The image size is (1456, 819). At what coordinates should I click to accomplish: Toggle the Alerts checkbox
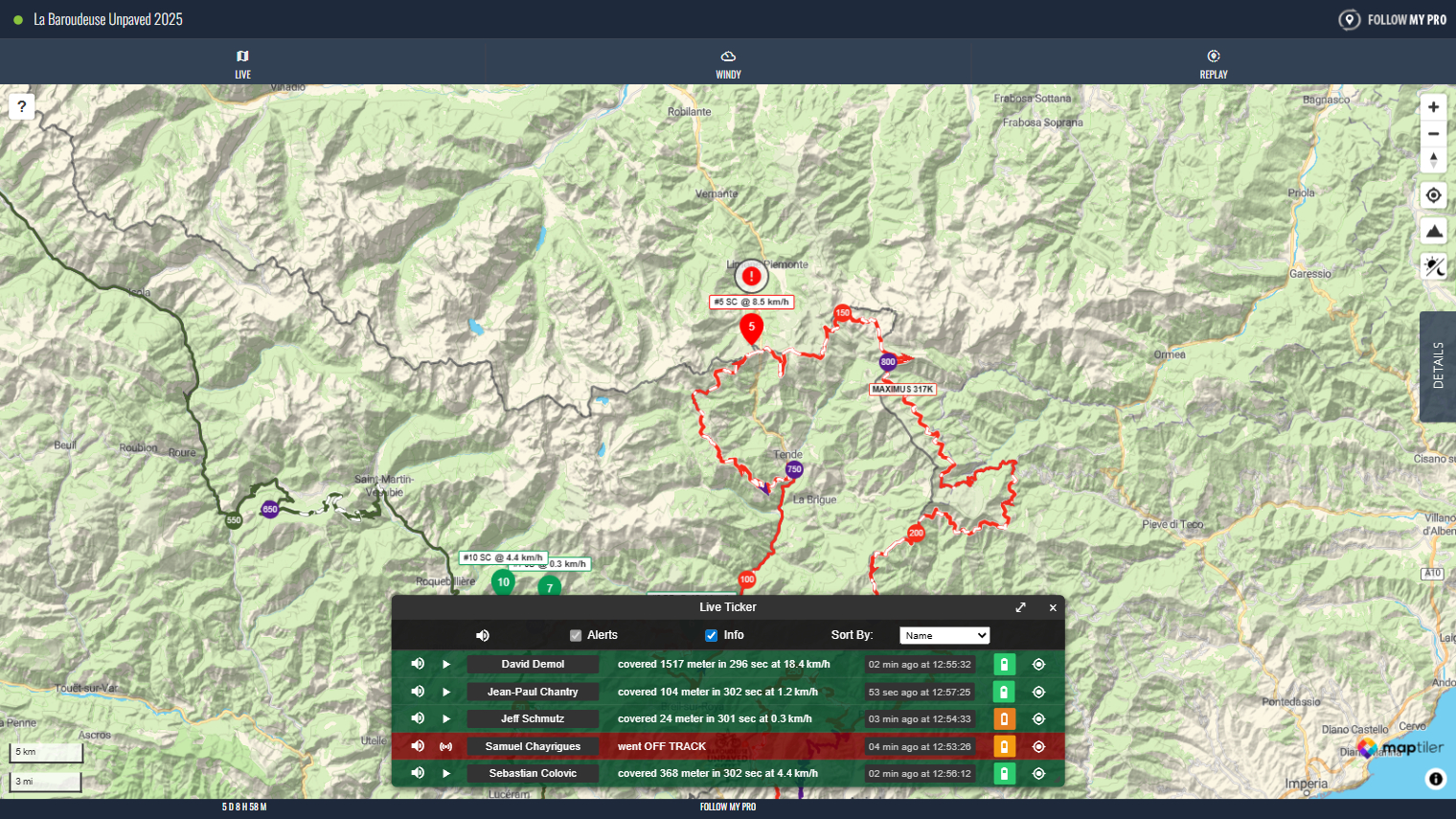coord(576,635)
